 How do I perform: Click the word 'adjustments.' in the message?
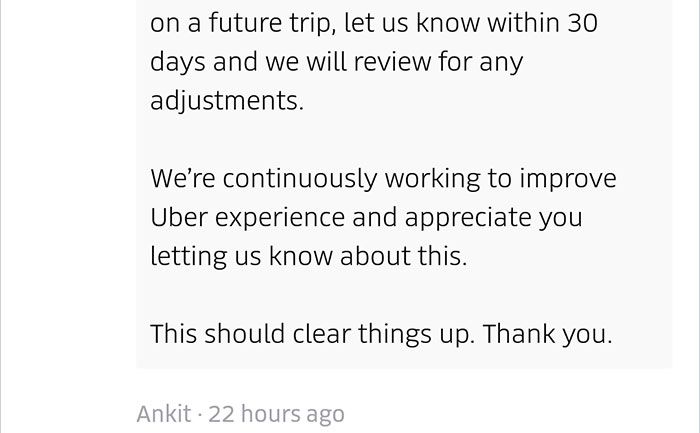pyautogui.click(x=227, y=101)
